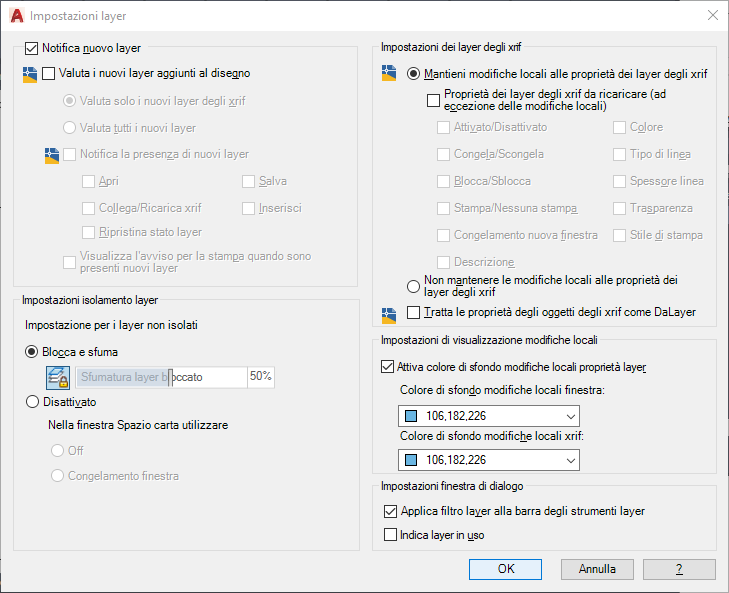
Task: Click the locked layer fading icon
Action: pyautogui.click(x=58, y=377)
